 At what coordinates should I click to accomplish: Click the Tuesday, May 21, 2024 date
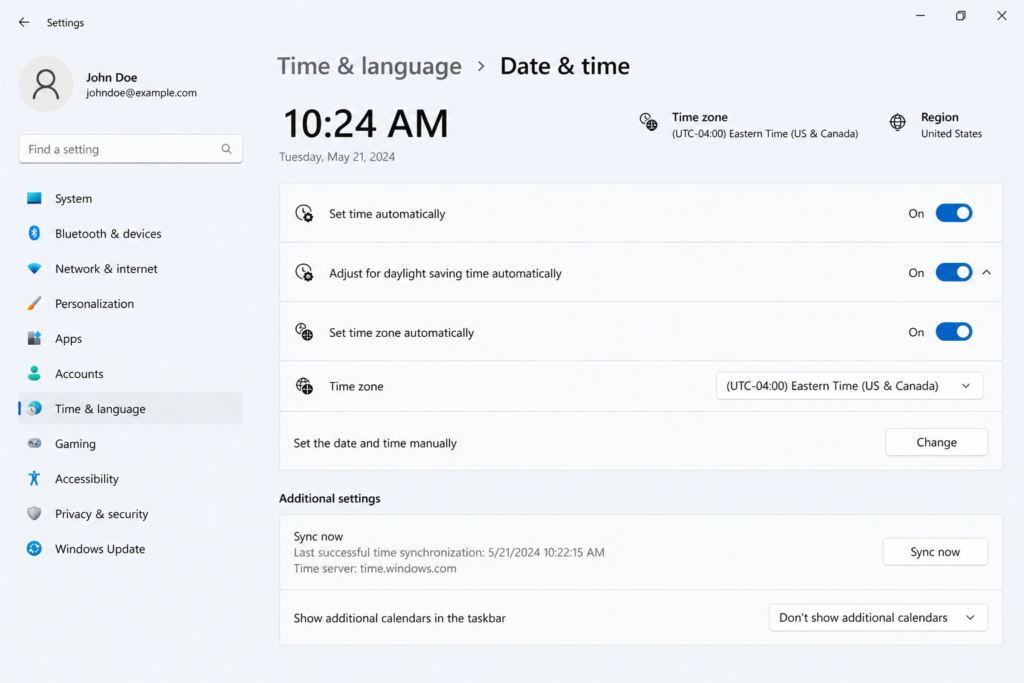pos(337,157)
